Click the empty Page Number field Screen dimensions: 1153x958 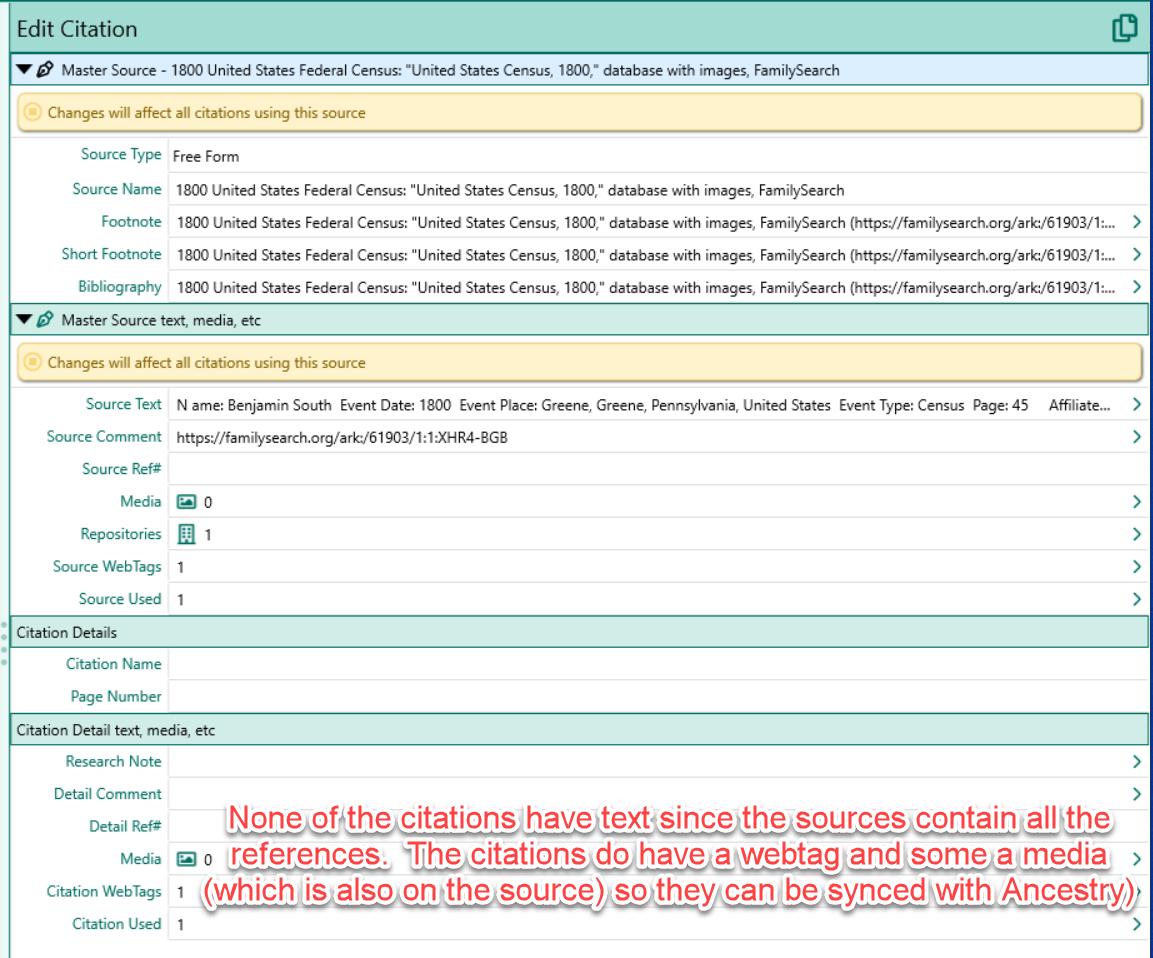tap(658, 696)
